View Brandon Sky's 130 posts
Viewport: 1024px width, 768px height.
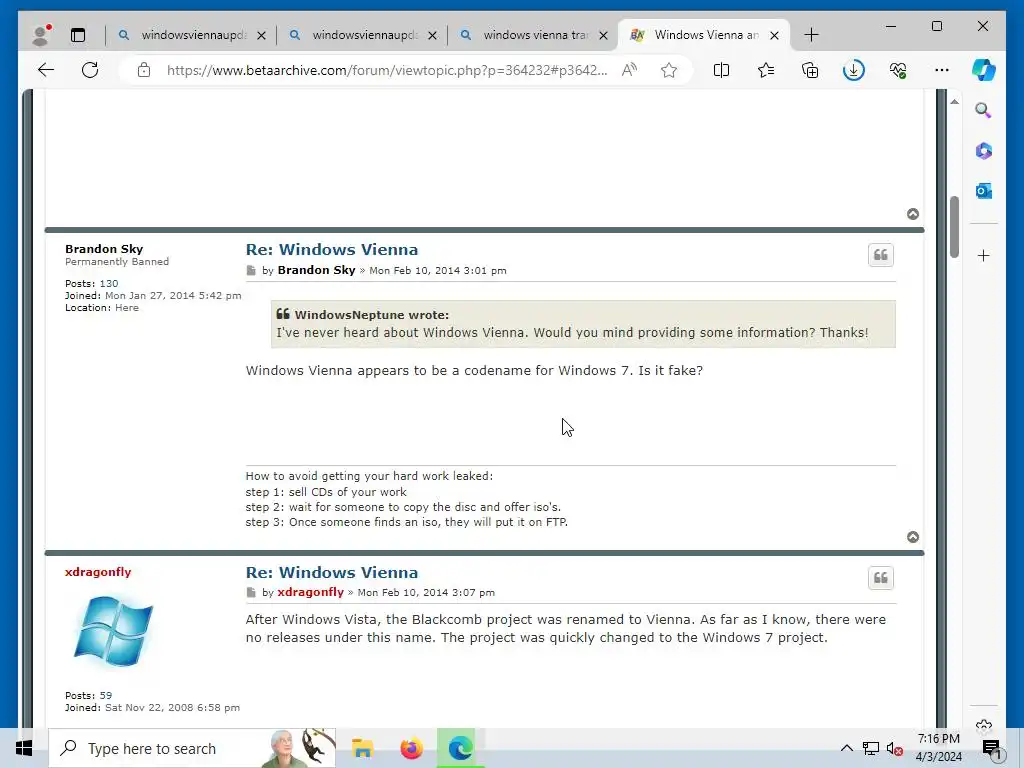pos(109,283)
